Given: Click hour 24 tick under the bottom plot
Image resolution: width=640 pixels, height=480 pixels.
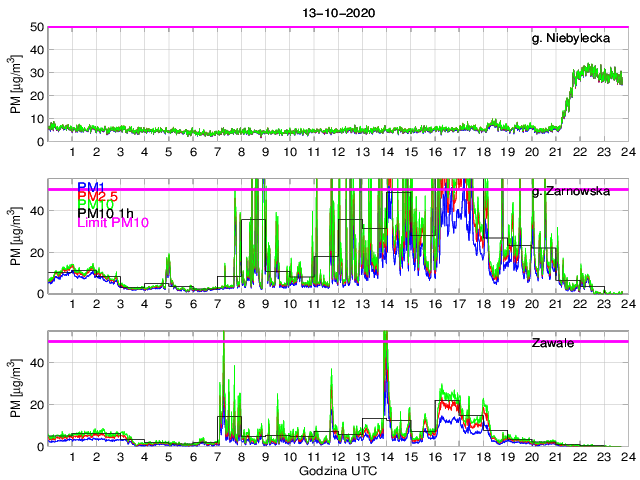Looking at the screenshot, I should click(627, 457).
